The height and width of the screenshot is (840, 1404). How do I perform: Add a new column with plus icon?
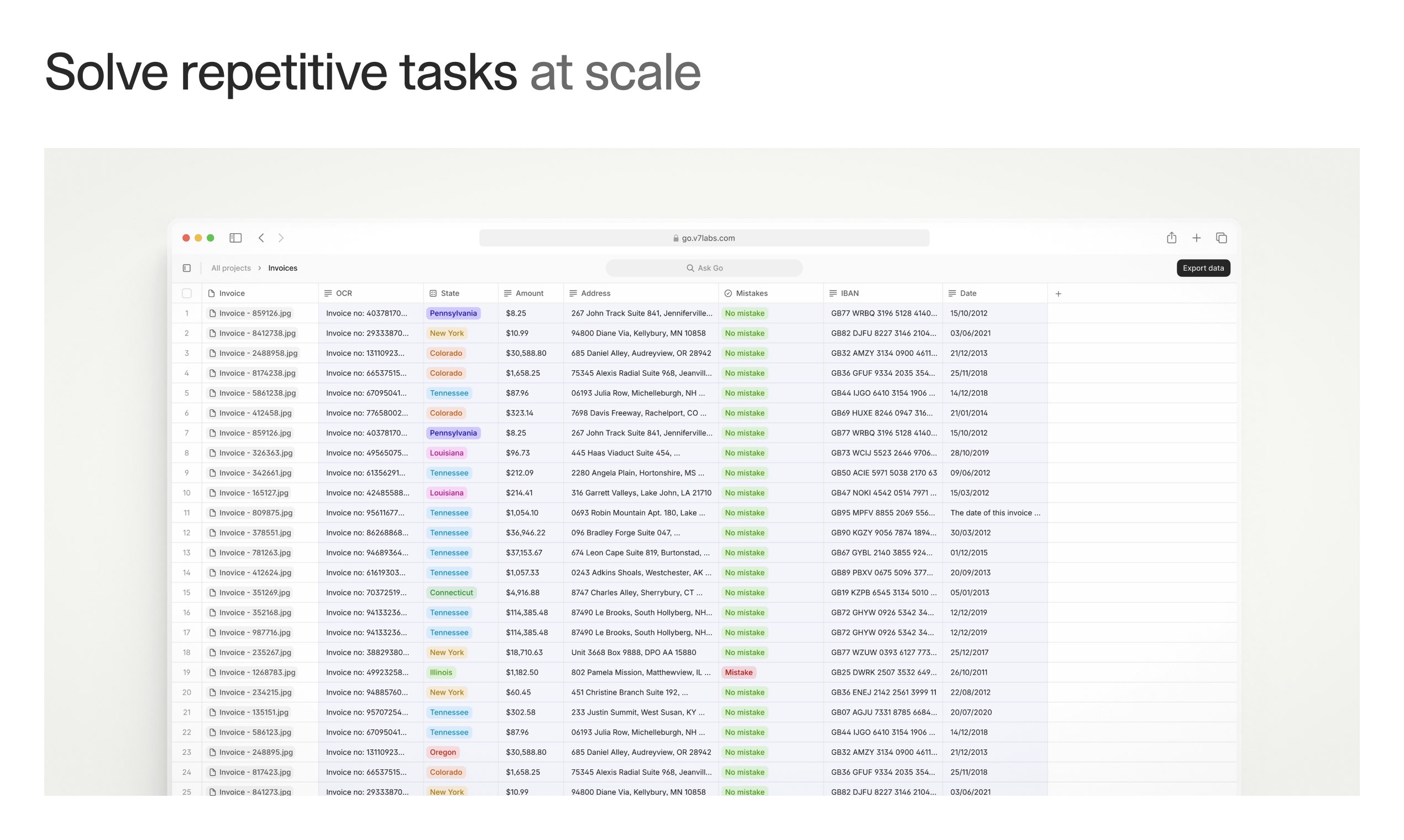pyautogui.click(x=1058, y=293)
